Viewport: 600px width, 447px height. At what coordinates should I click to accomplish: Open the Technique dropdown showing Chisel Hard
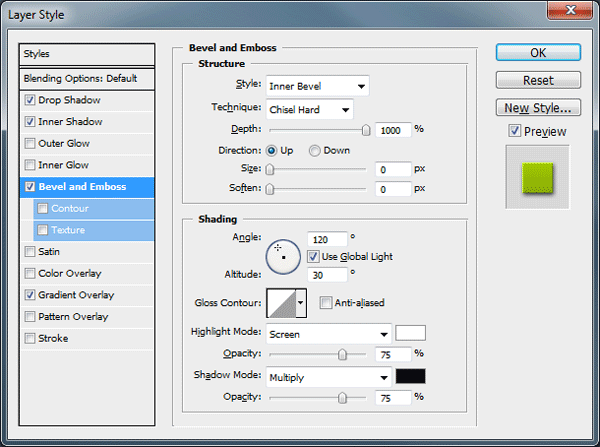(x=310, y=109)
